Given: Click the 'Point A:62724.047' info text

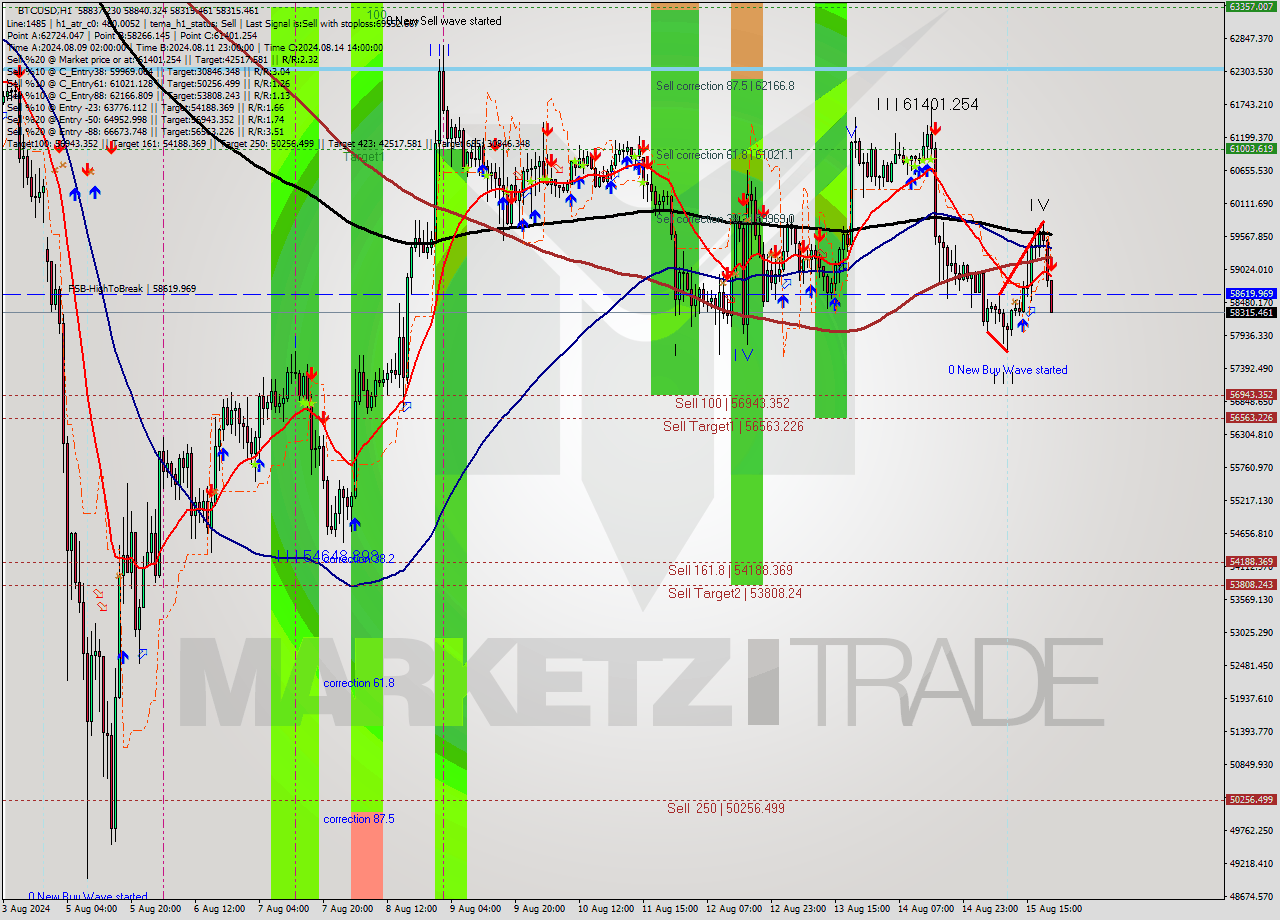Looking at the screenshot, I should click(46, 35).
